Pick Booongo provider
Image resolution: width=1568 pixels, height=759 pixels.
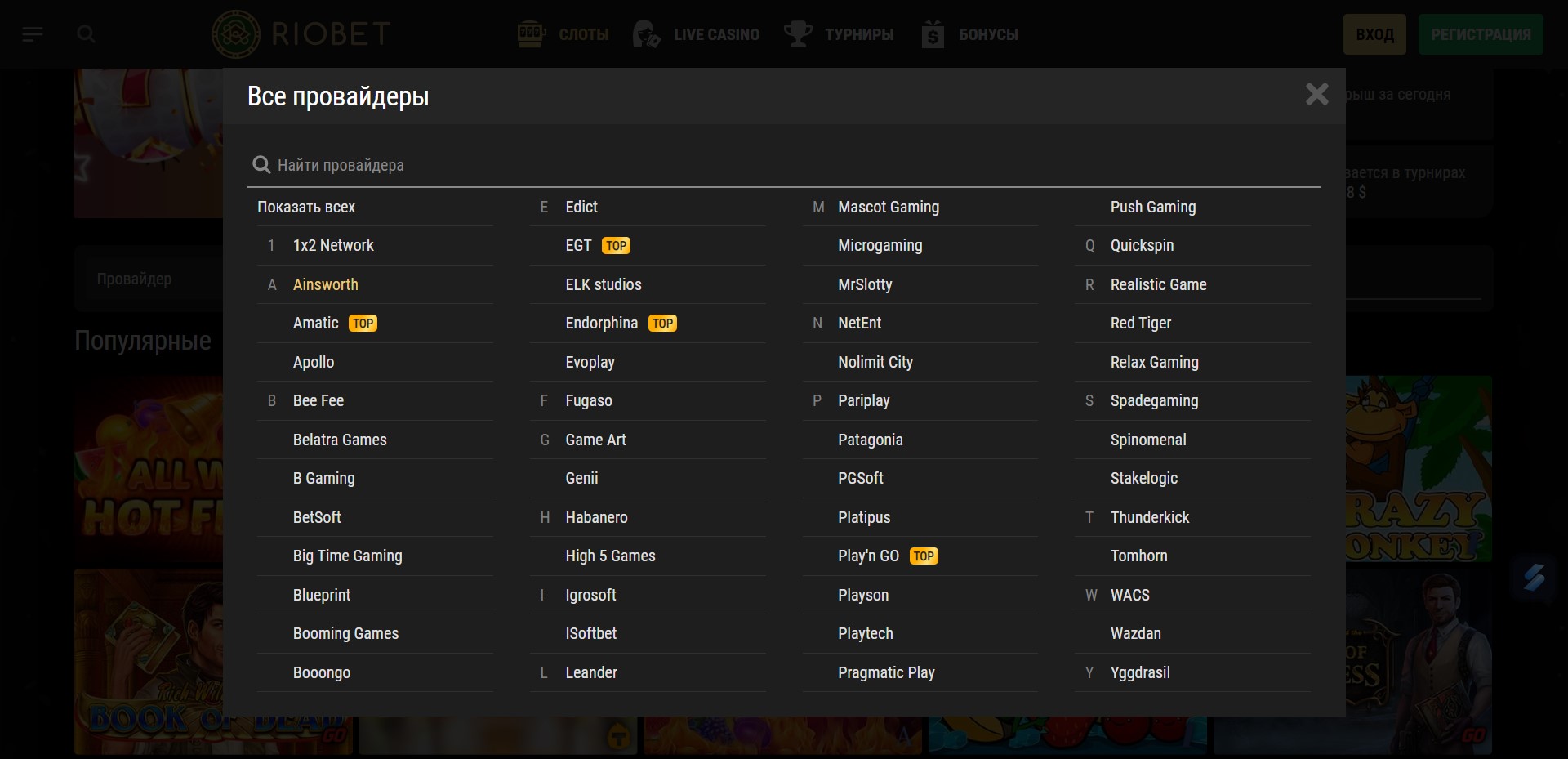click(322, 672)
